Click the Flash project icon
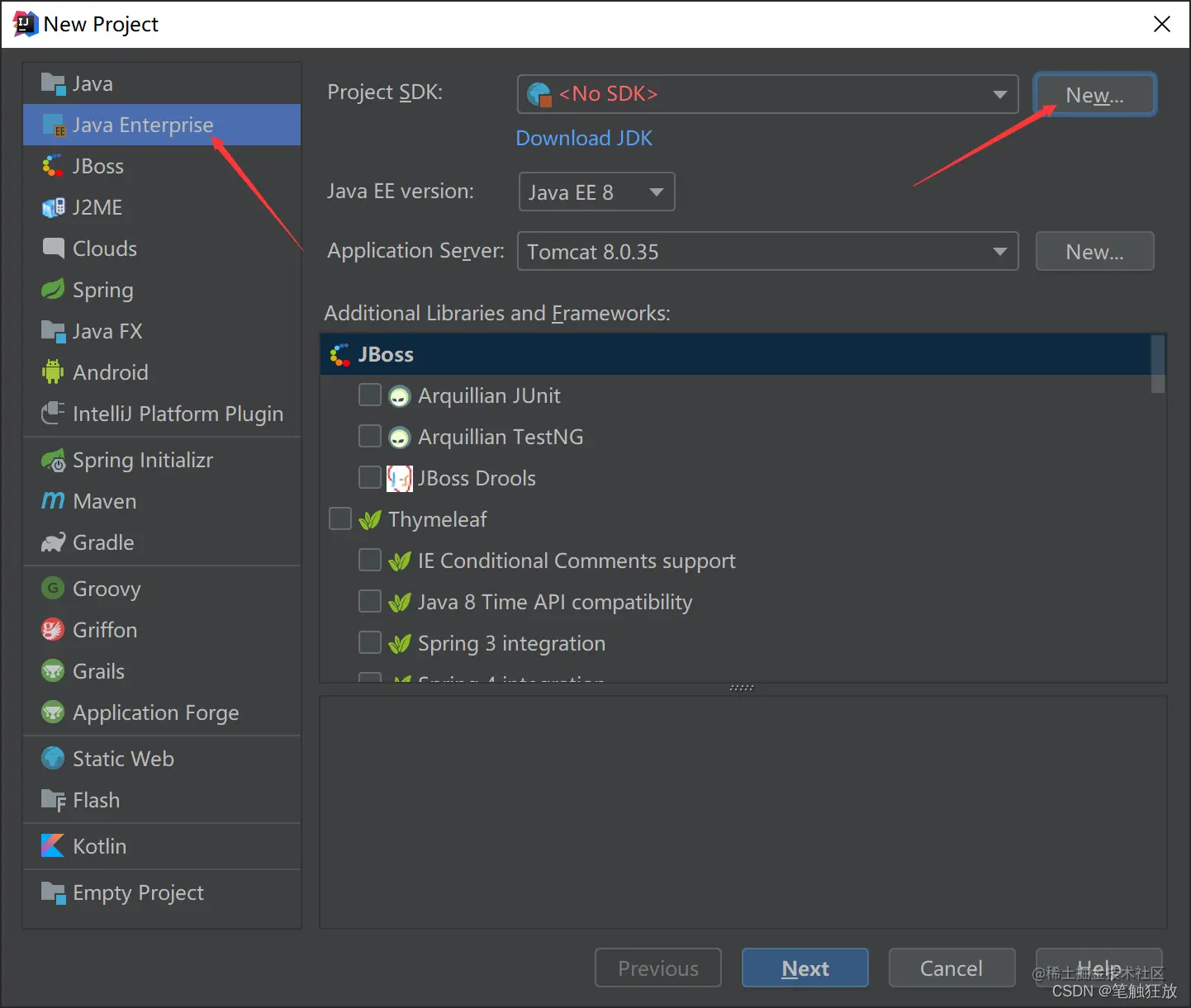Screen dimensions: 1191x1008 tap(53, 800)
